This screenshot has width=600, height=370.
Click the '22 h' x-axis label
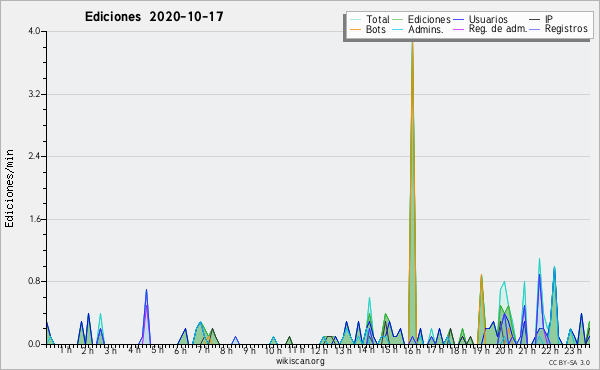point(550,350)
